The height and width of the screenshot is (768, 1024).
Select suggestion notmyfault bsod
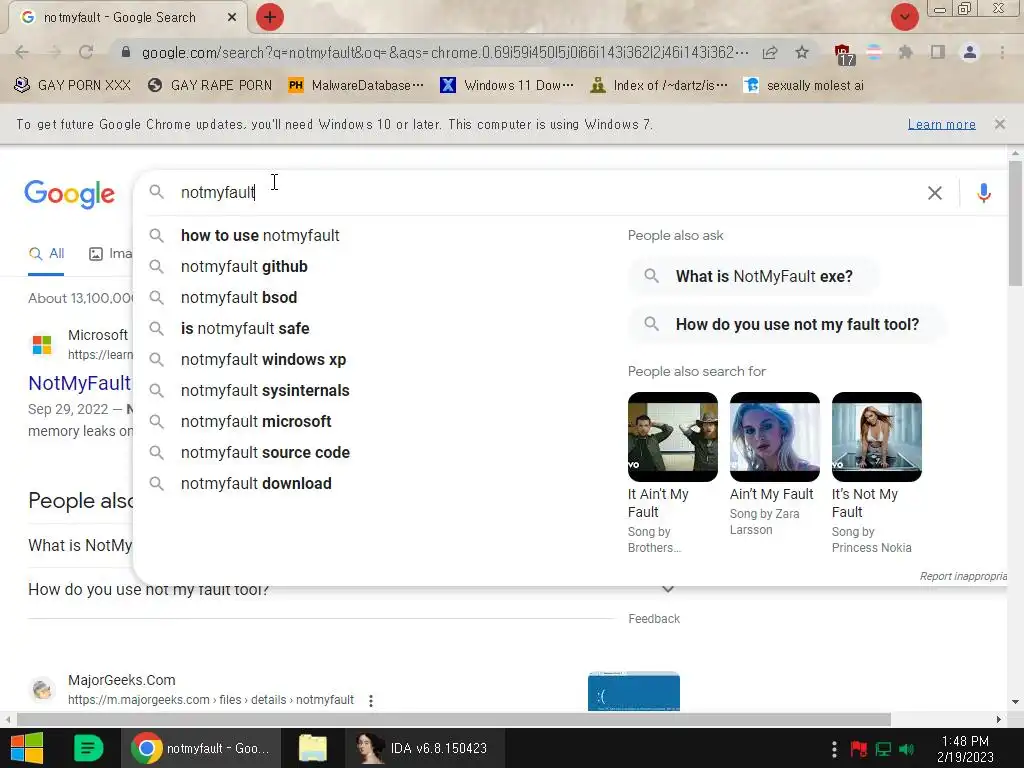pyautogui.click(x=239, y=297)
